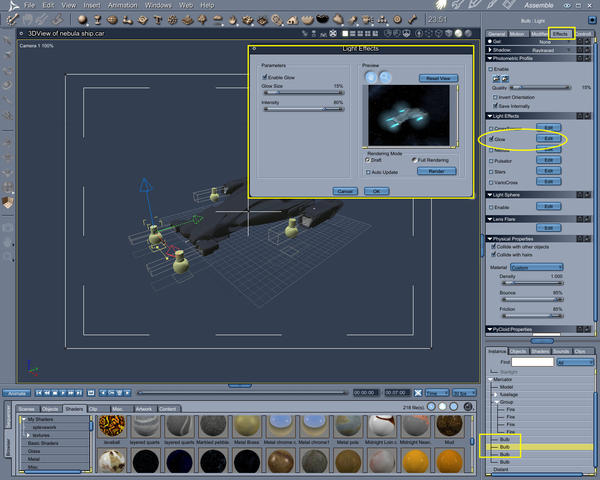Image resolution: width=600 pixels, height=480 pixels.
Task: Click the play button in the timeline controls
Action: point(63,393)
